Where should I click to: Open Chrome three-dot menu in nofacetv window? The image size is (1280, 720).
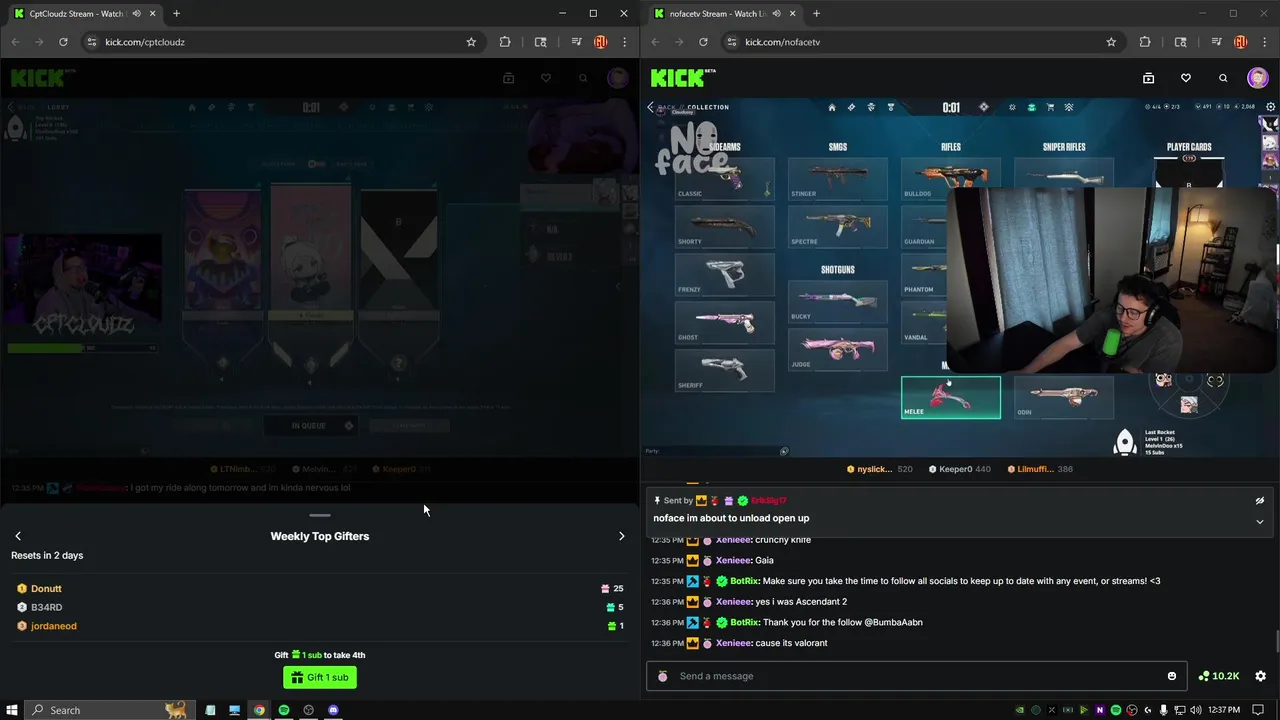tap(1264, 42)
